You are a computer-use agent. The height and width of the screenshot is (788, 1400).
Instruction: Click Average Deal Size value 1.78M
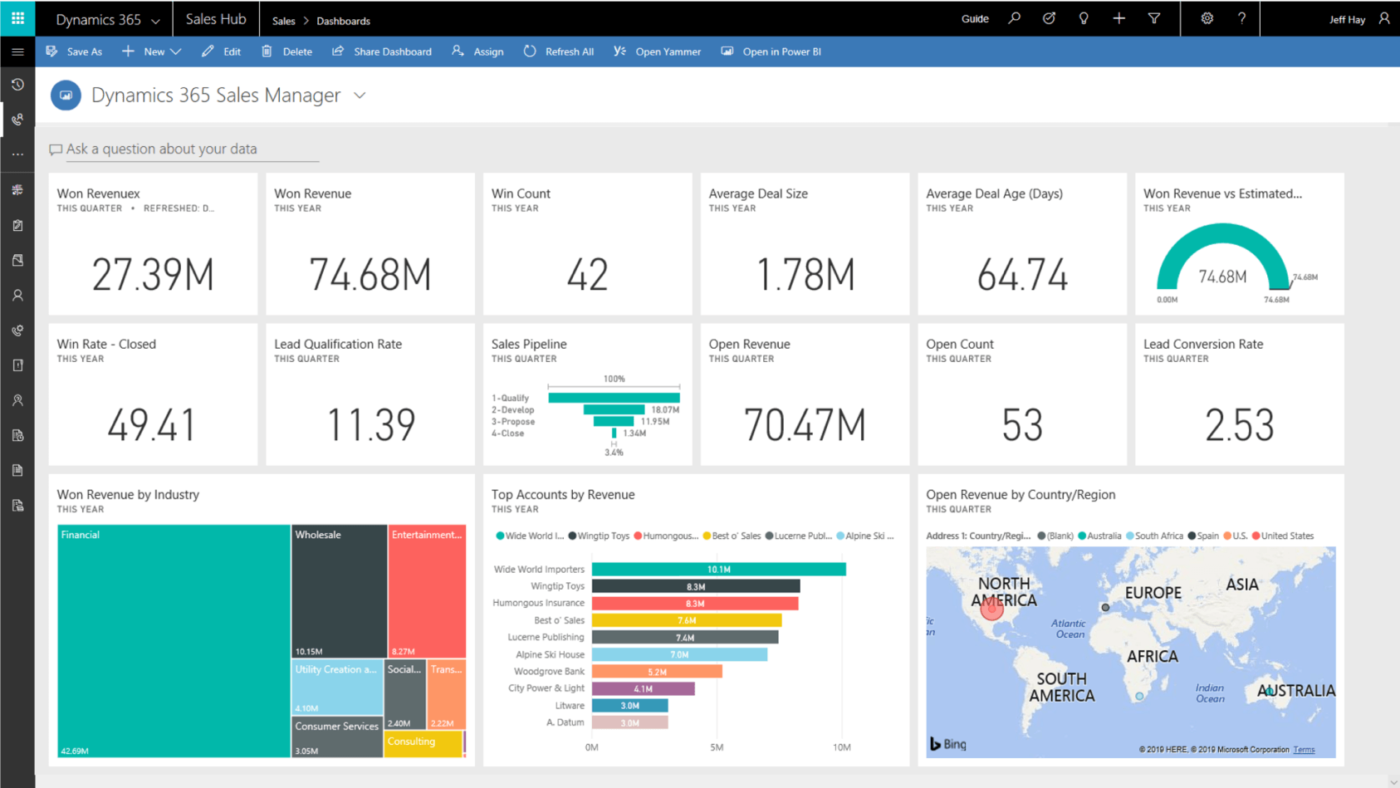point(805,275)
